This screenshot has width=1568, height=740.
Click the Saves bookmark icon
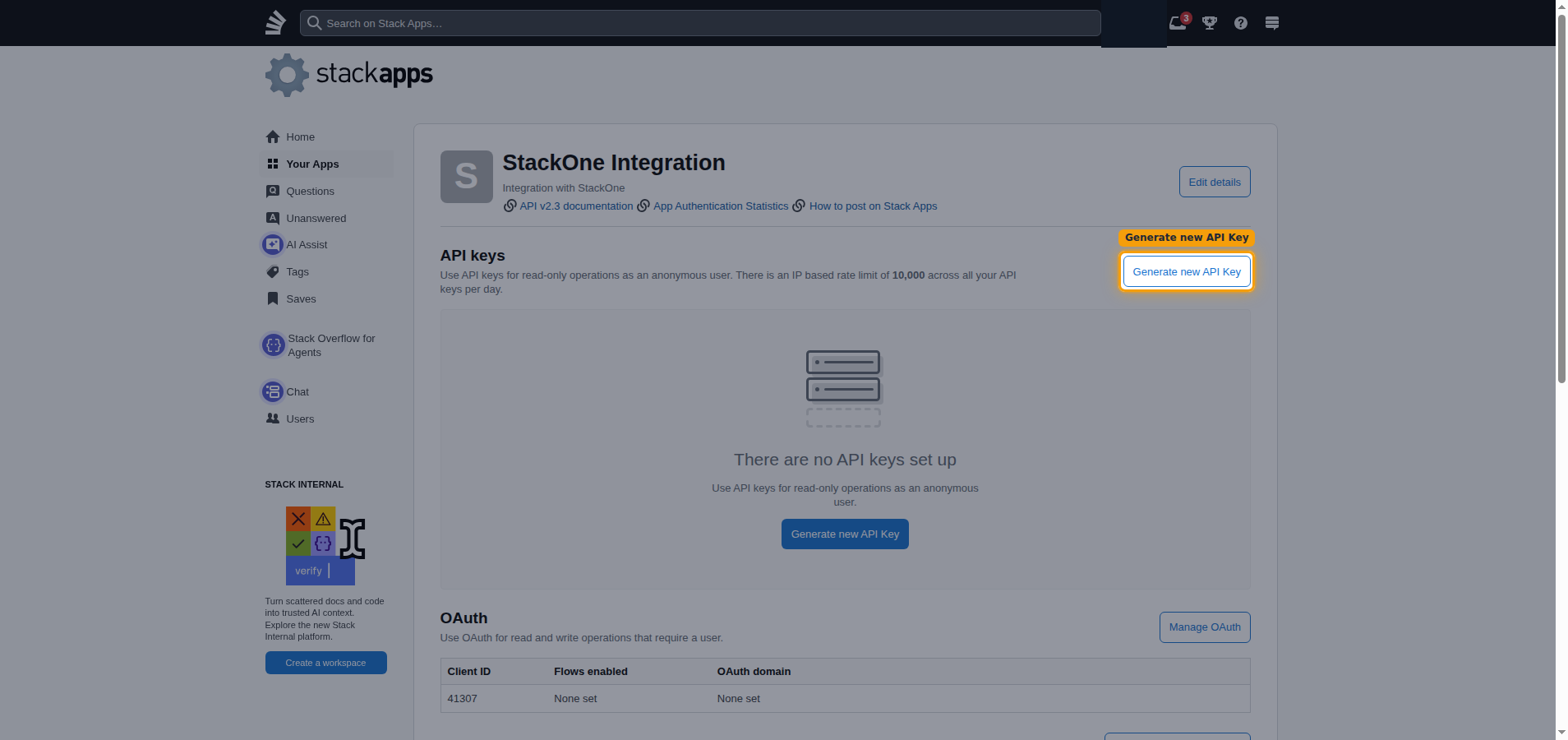point(273,298)
